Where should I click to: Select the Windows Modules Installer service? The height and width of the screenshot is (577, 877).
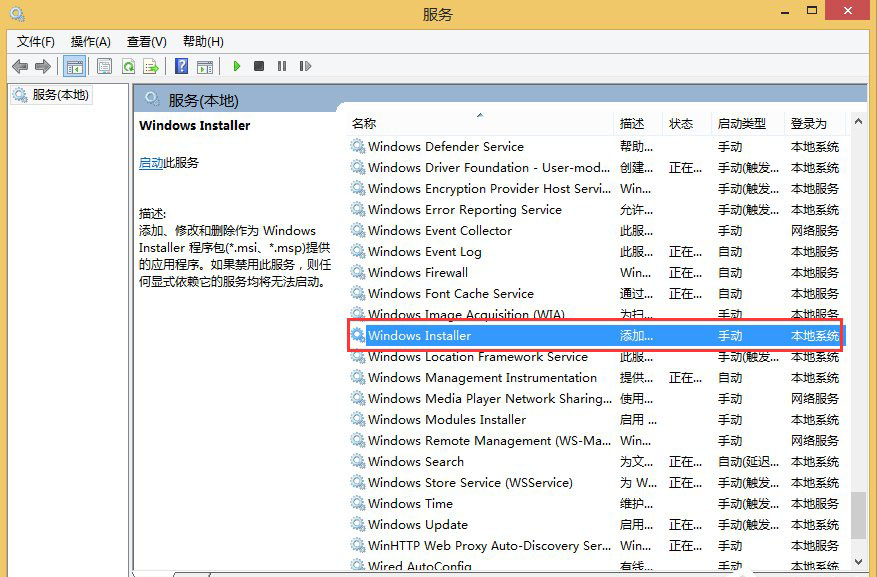595,419
